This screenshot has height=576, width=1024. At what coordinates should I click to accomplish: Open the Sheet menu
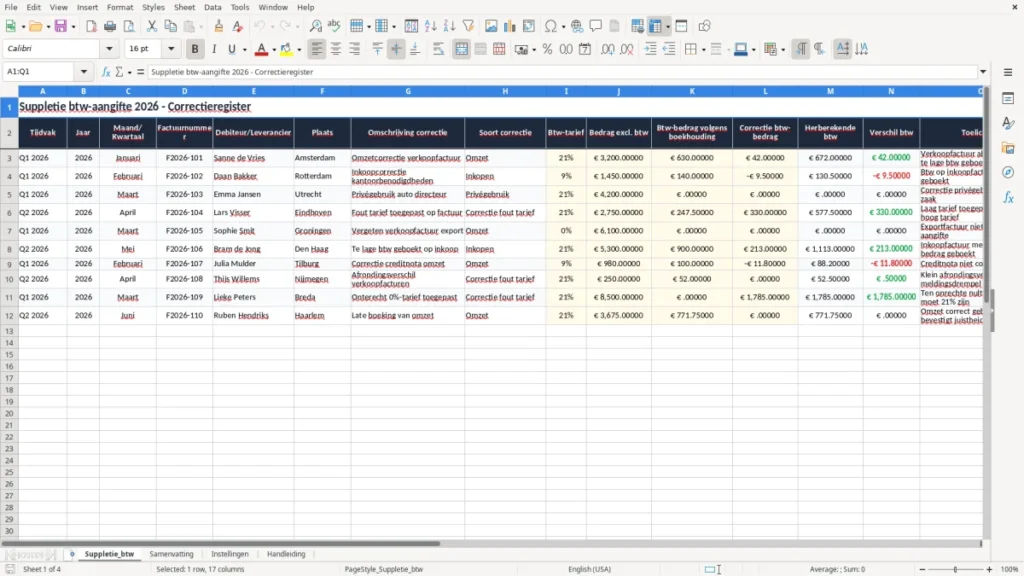184,7
